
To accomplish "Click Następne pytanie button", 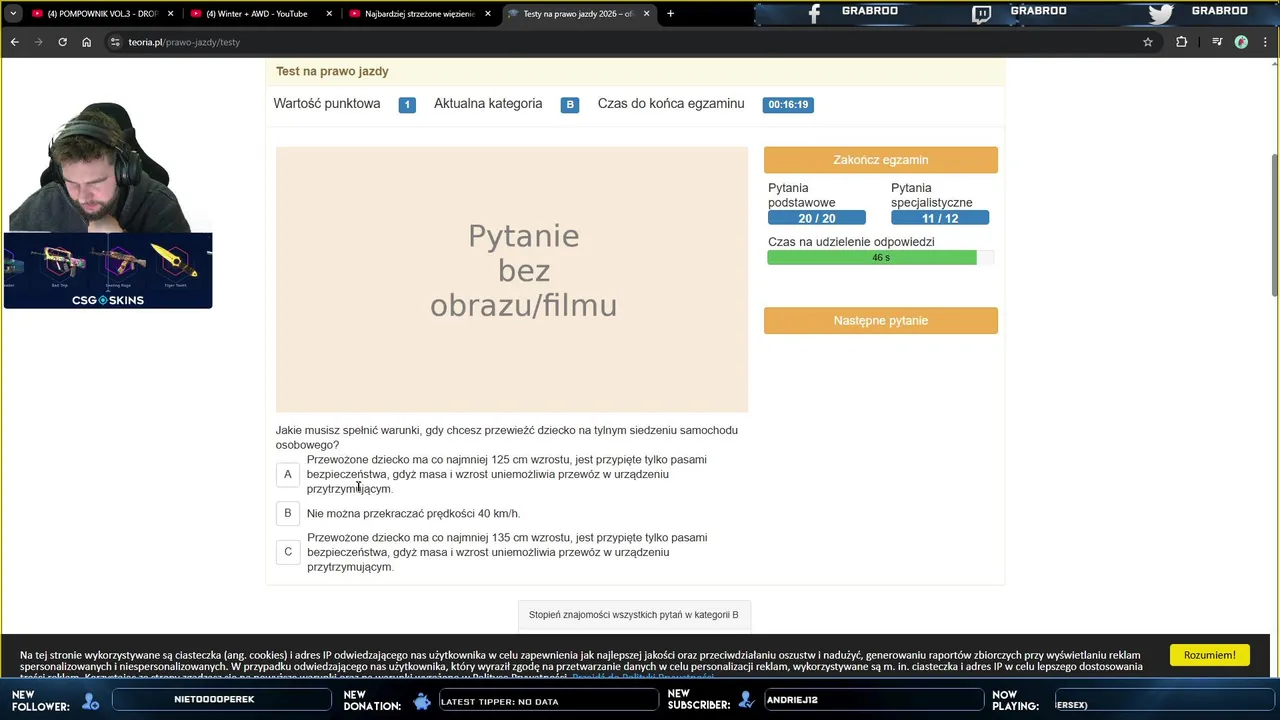I will [x=880, y=320].
